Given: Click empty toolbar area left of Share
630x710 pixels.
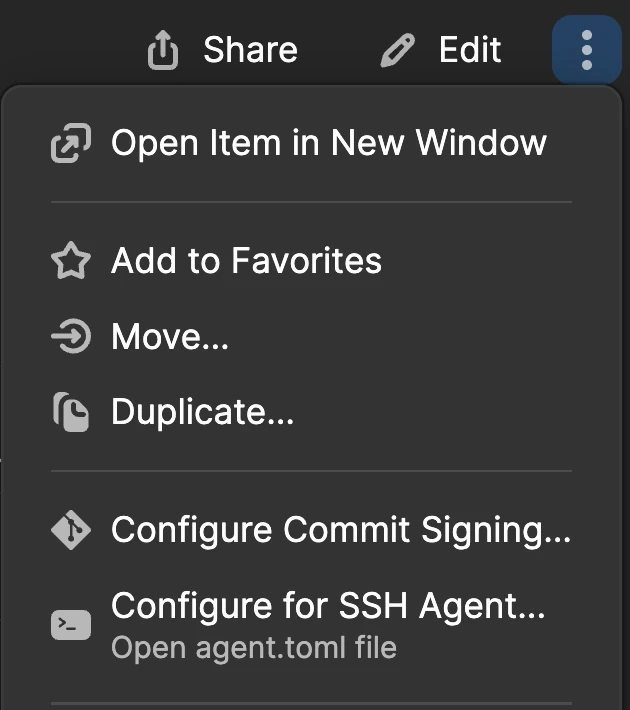Looking at the screenshot, I should click(68, 45).
